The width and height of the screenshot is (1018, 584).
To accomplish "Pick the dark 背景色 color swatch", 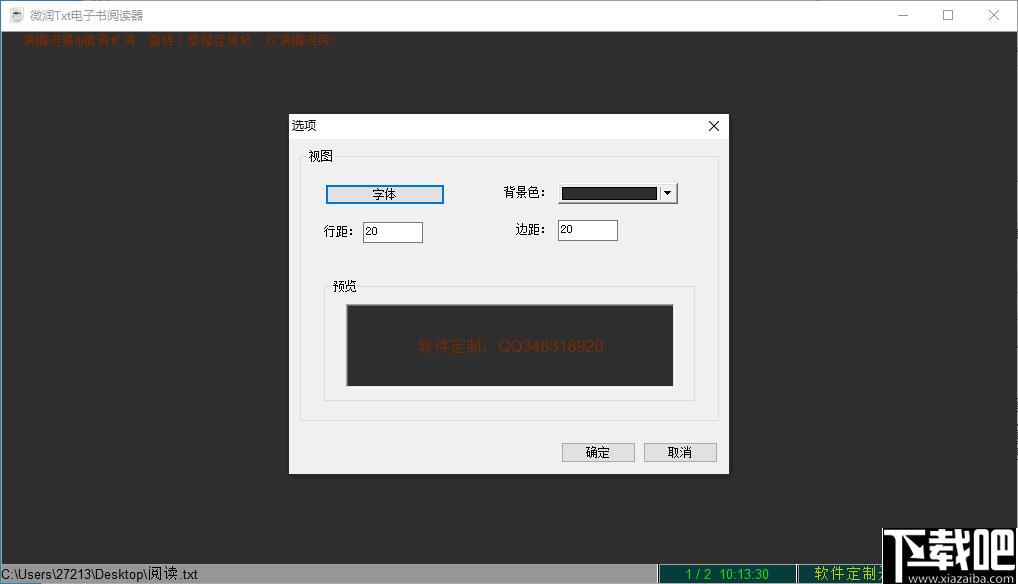I will (x=609, y=193).
